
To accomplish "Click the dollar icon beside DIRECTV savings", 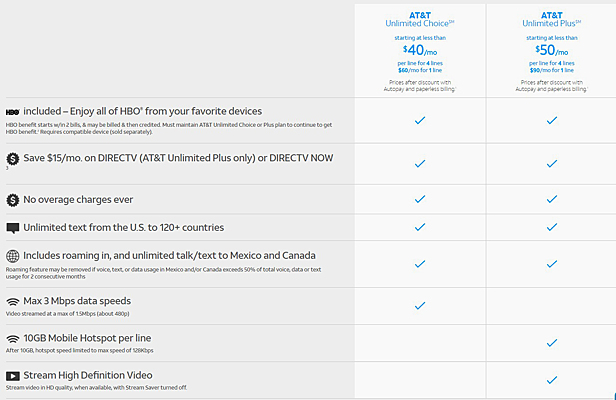I will click(x=12, y=159).
